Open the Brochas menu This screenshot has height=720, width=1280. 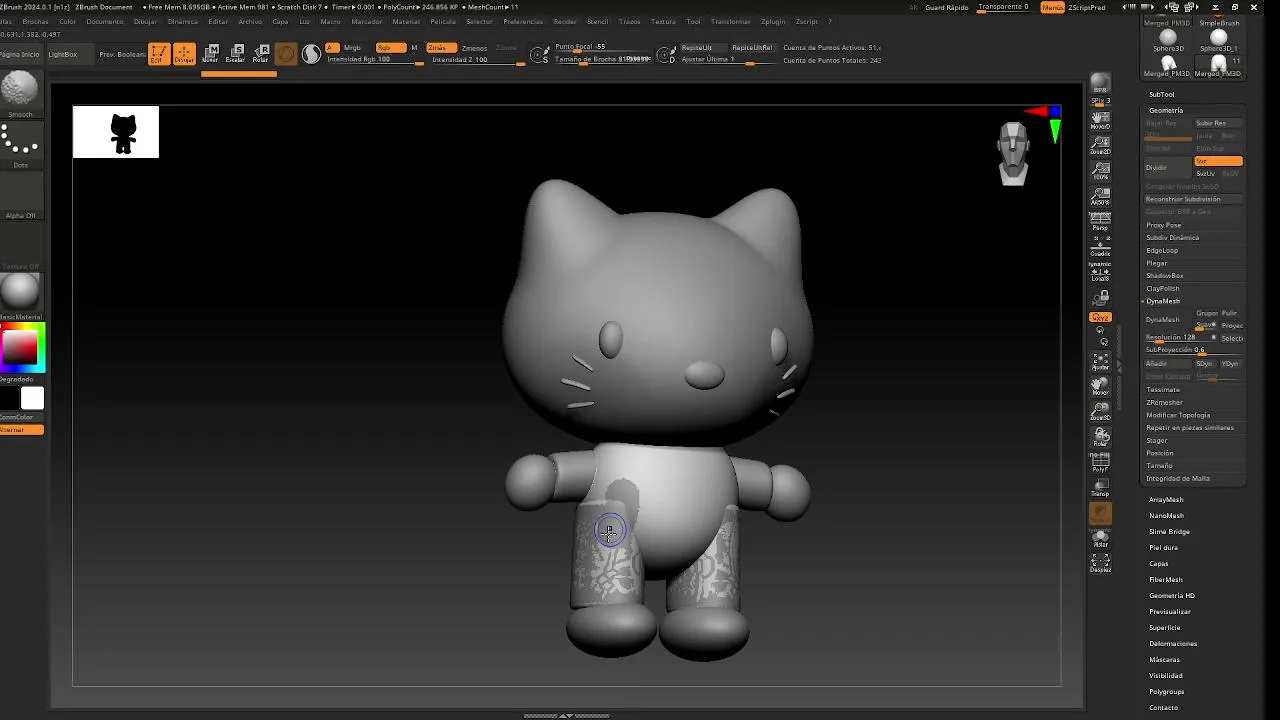[35, 21]
